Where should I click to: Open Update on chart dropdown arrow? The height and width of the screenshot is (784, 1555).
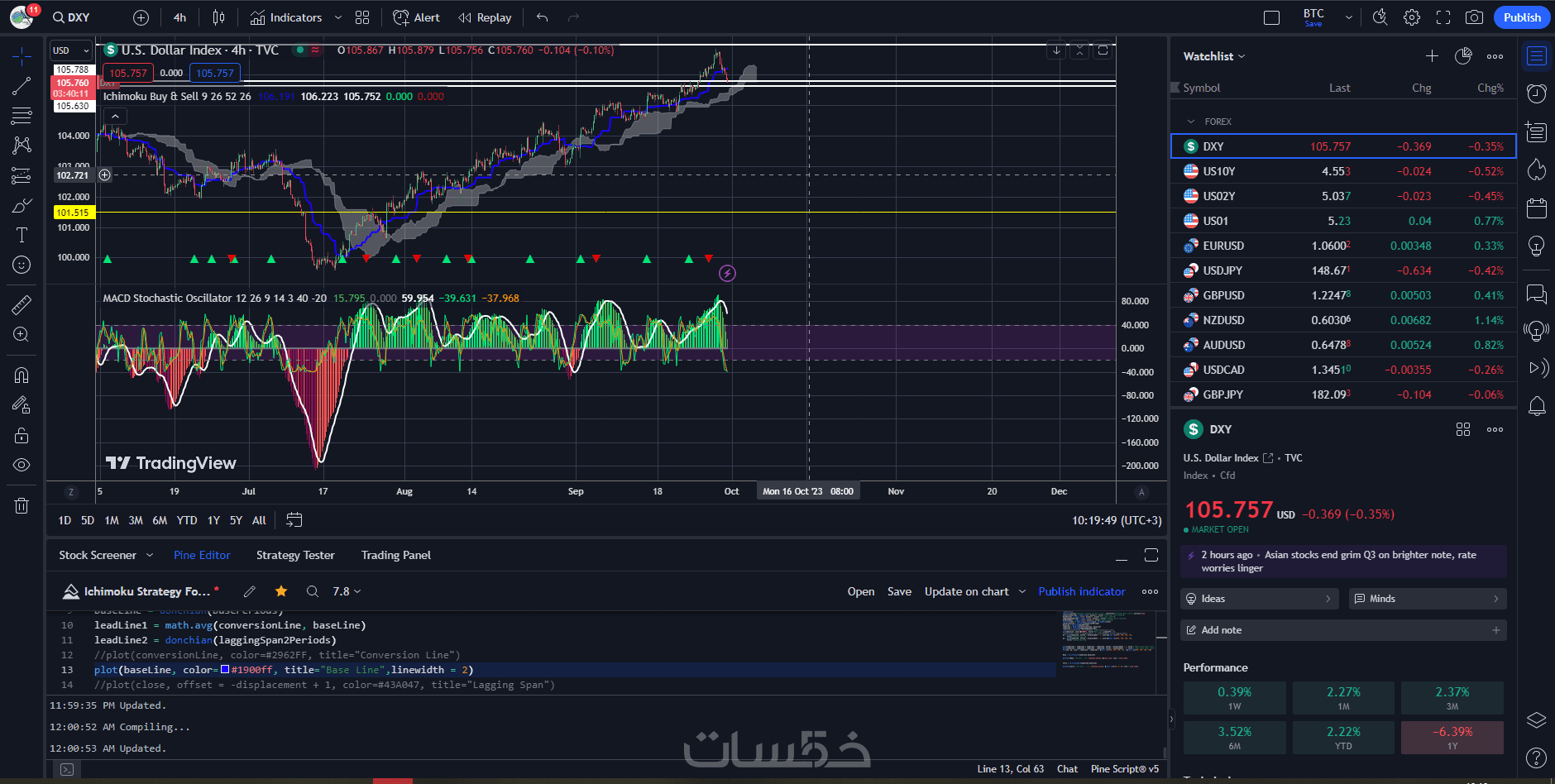(1022, 591)
